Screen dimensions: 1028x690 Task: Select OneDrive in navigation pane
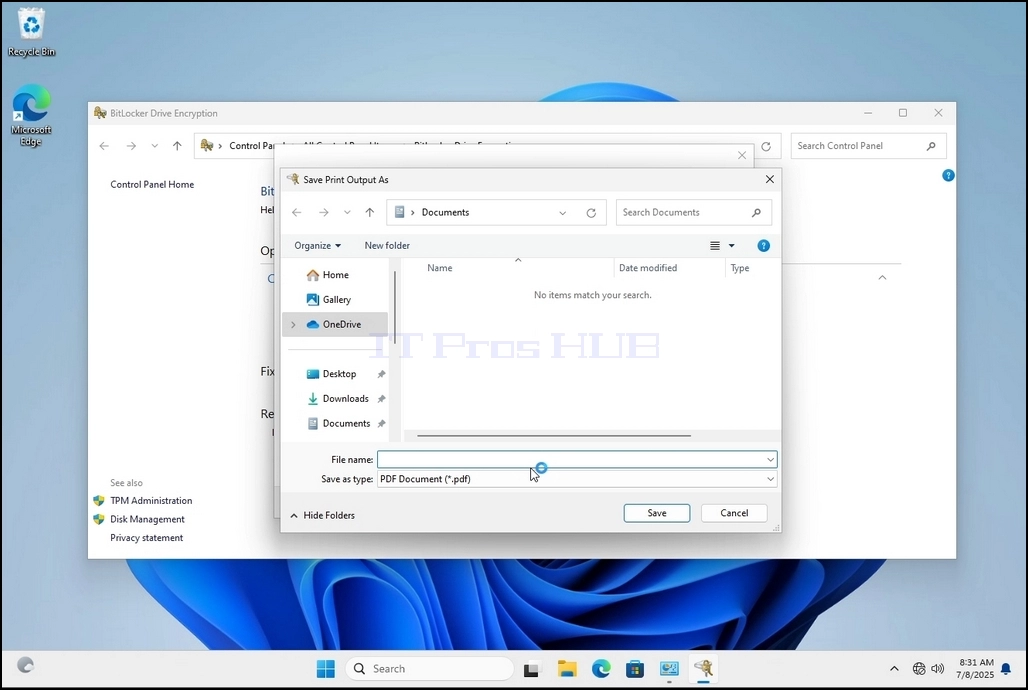(341, 324)
